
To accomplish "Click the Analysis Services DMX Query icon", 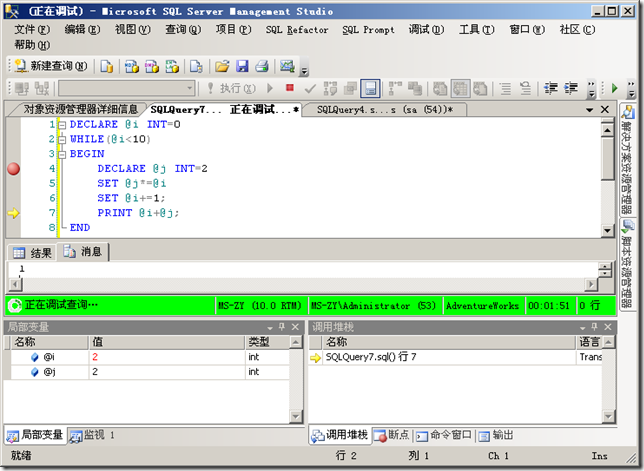I will click(x=152, y=66).
